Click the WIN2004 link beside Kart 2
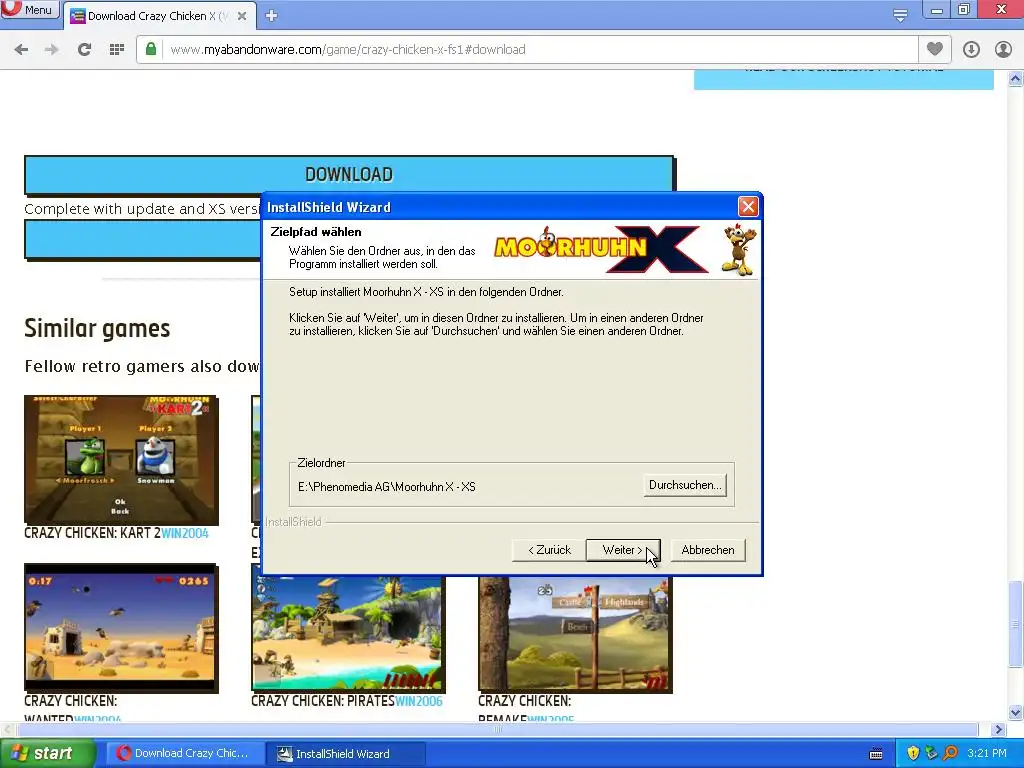The image size is (1024, 768). pyautogui.click(x=185, y=533)
